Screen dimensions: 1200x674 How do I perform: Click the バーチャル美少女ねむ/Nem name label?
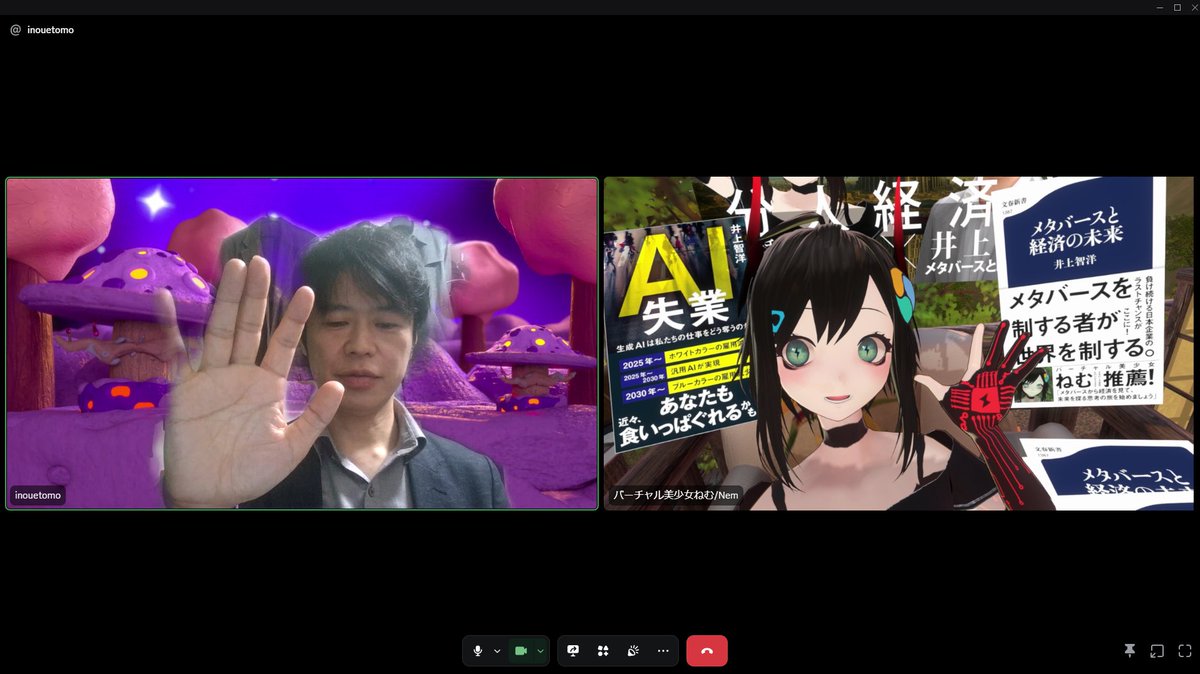coord(676,495)
